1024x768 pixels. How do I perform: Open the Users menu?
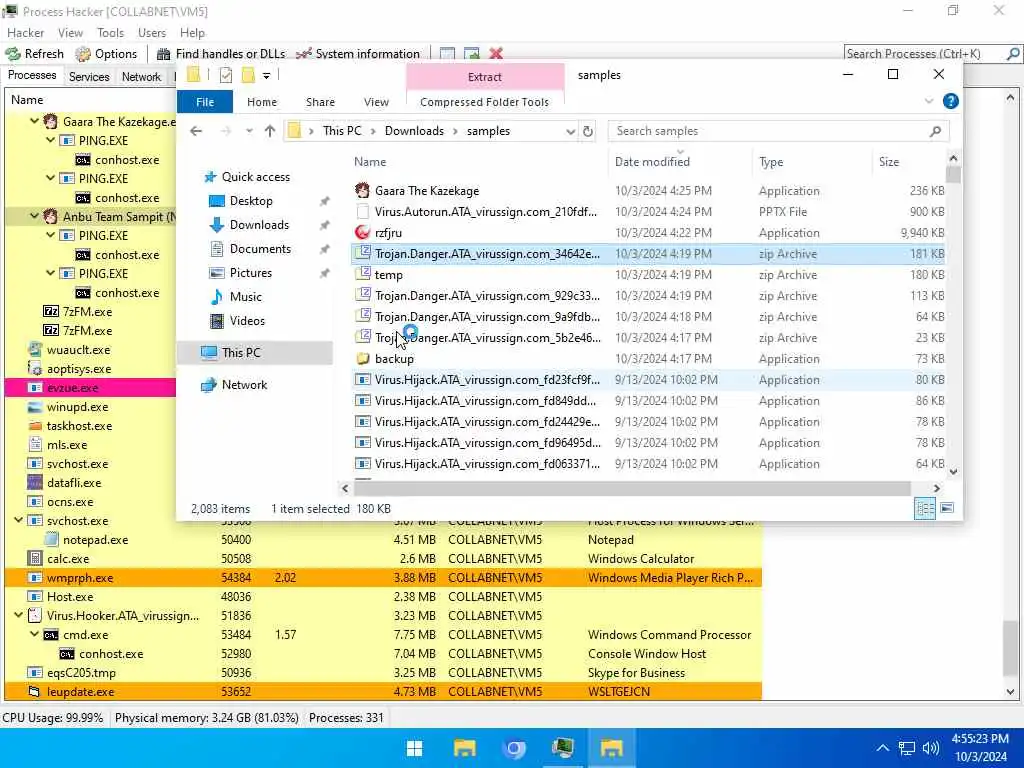[152, 33]
